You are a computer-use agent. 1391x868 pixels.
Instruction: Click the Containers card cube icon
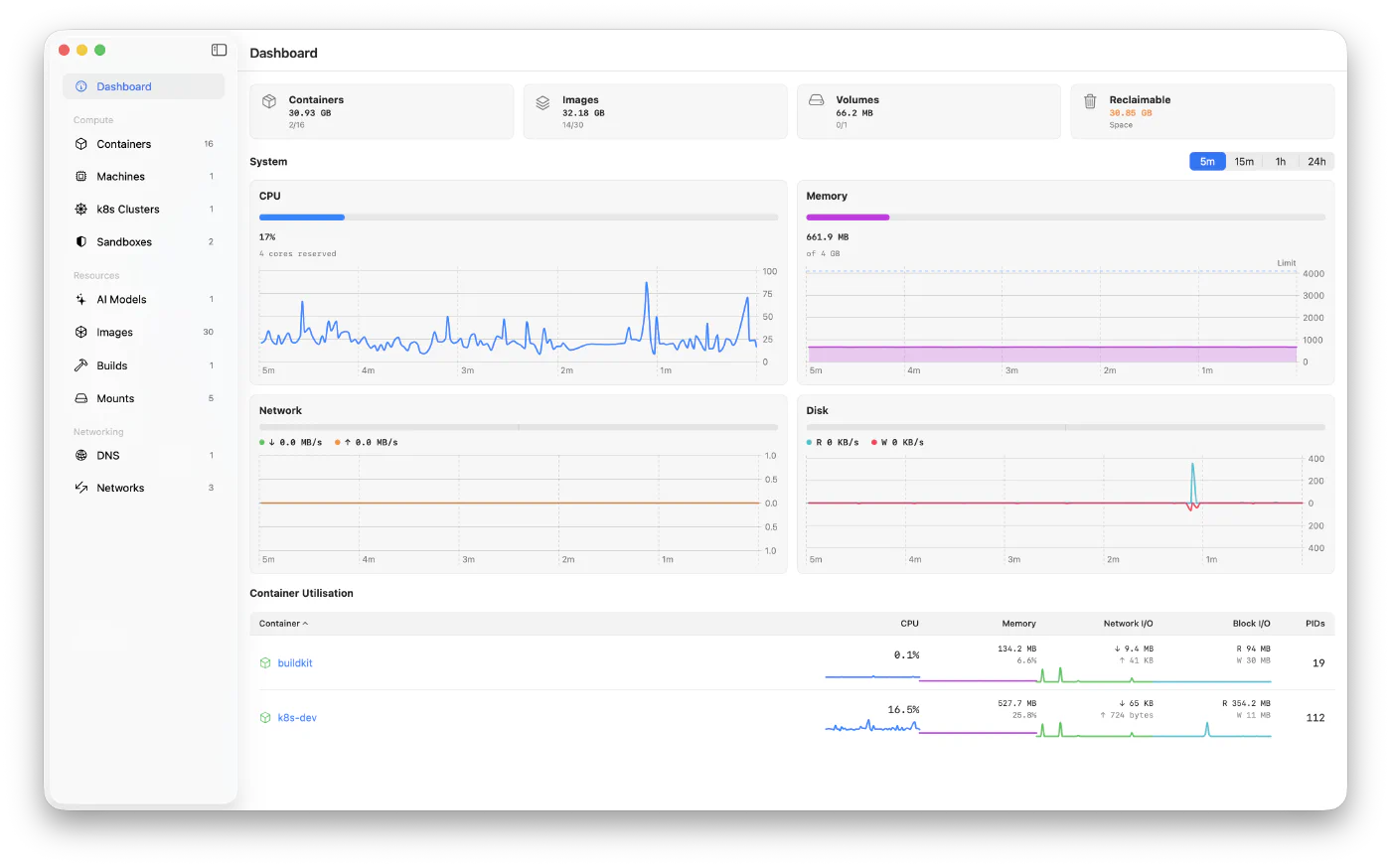pos(269,101)
